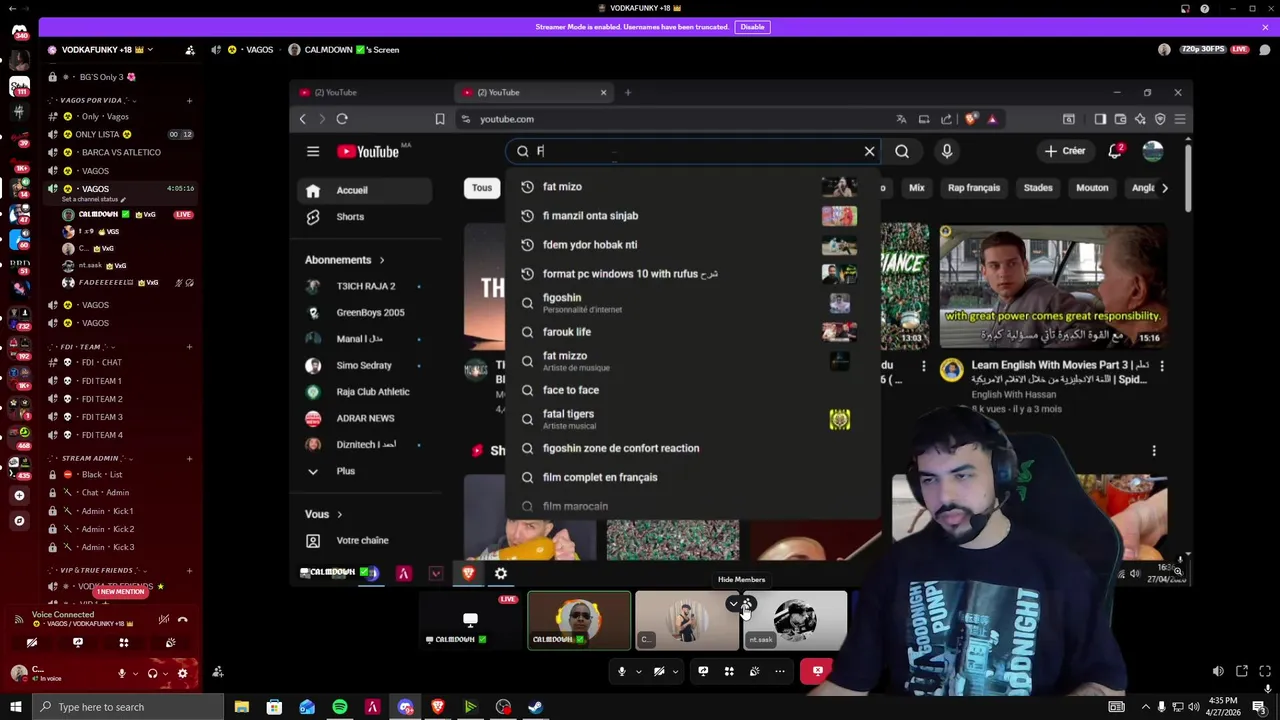Open Discord direct messages home icon
1280x720 pixels.
(19, 31)
